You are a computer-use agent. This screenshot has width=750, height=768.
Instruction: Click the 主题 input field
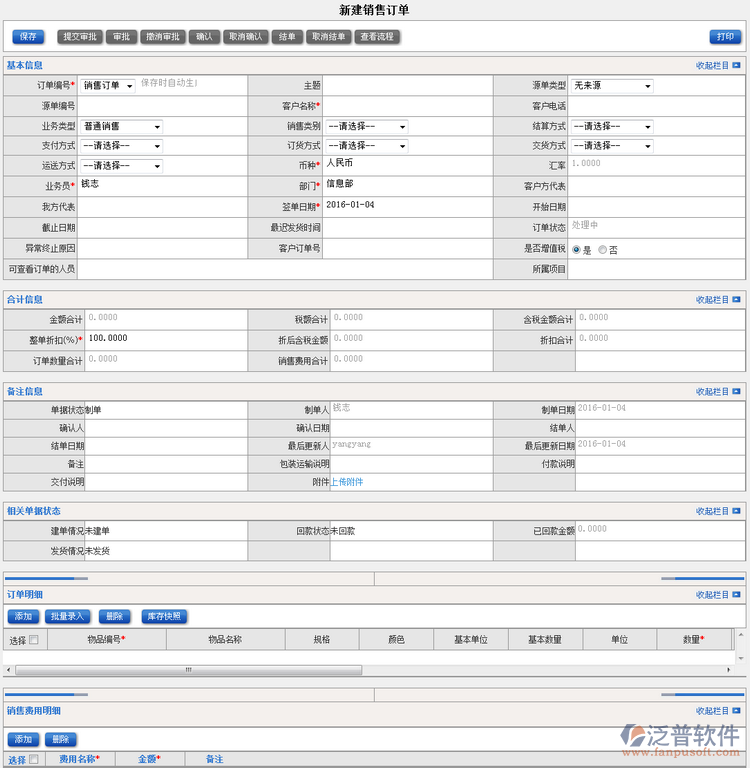[408, 86]
